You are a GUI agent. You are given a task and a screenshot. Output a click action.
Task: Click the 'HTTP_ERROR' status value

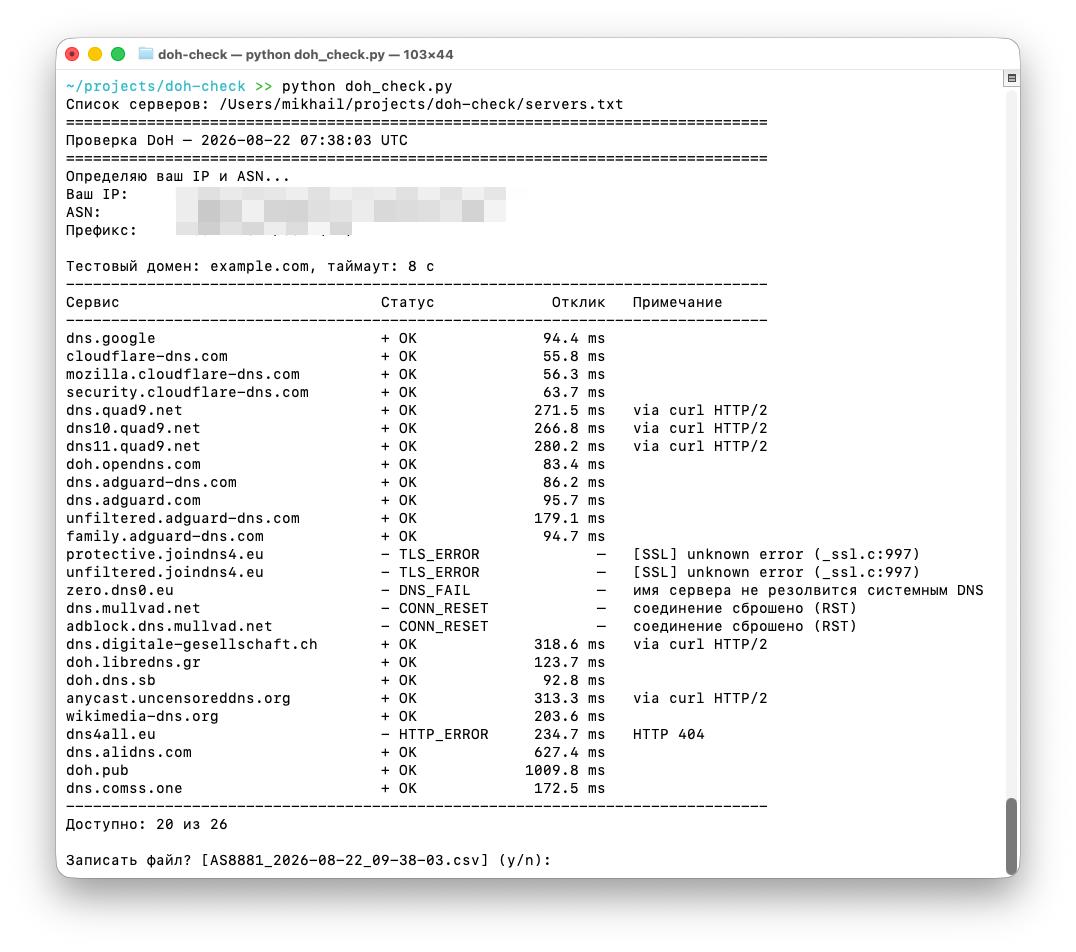click(443, 734)
